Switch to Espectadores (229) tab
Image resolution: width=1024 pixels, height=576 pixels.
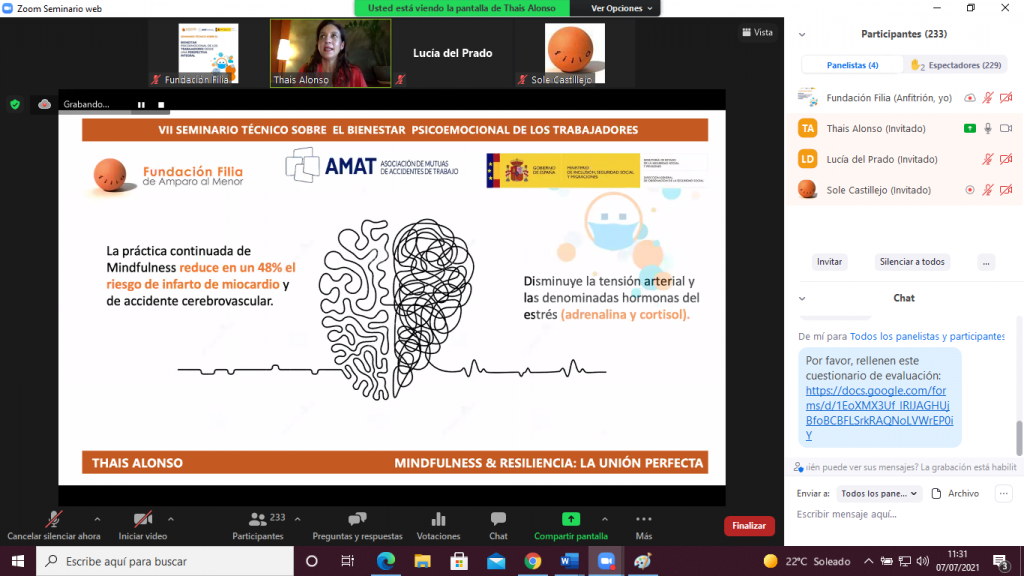click(x=956, y=65)
